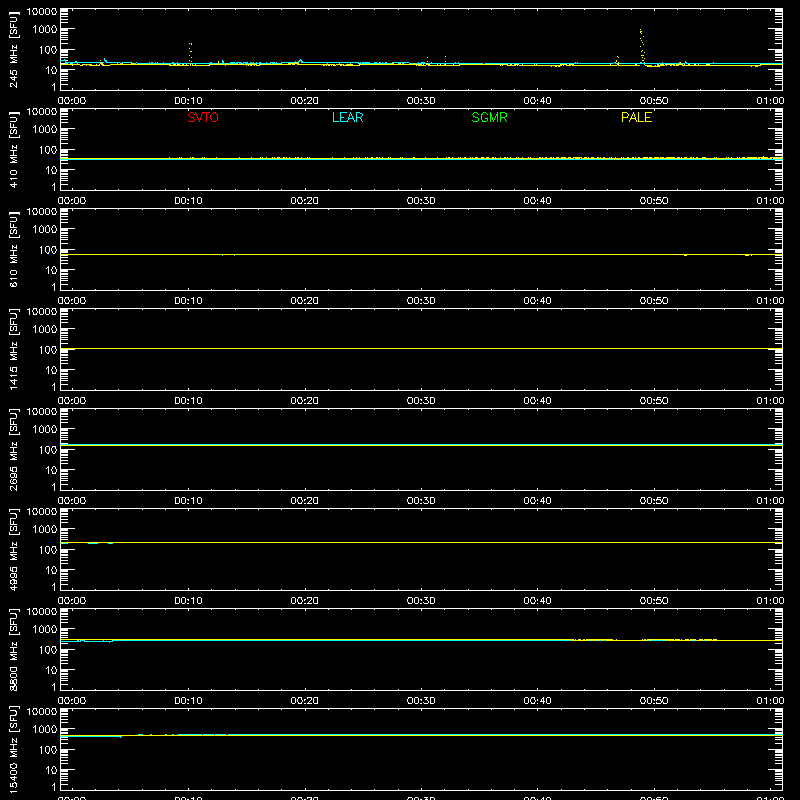Click the 00:00 time label under 1415 MHz plot
800x800 pixels.
point(72,401)
